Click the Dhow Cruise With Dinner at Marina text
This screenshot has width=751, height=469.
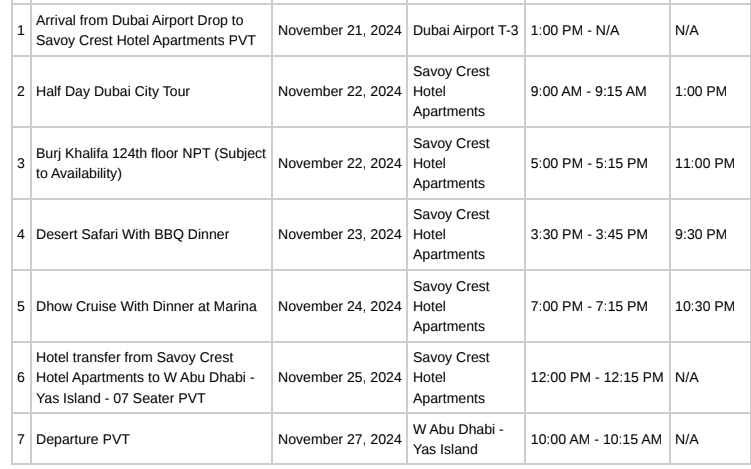click(x=146, y=307)
